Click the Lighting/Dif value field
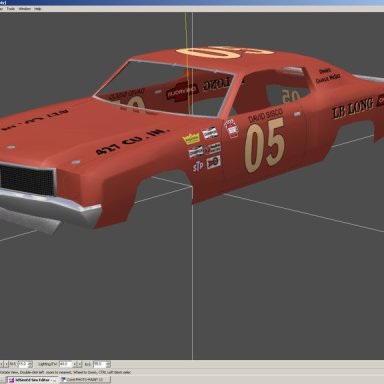384x384 pixels. click(x=66, y=364)
